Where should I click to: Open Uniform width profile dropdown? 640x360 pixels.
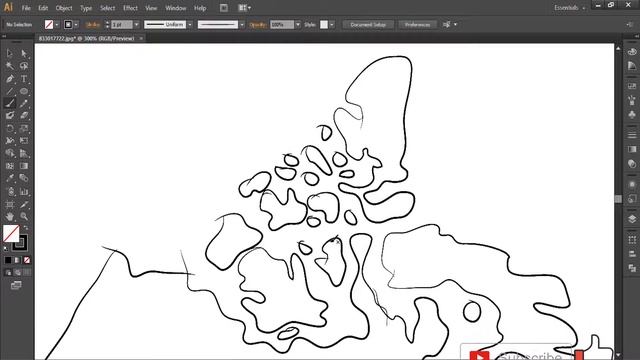click(190, 25)
